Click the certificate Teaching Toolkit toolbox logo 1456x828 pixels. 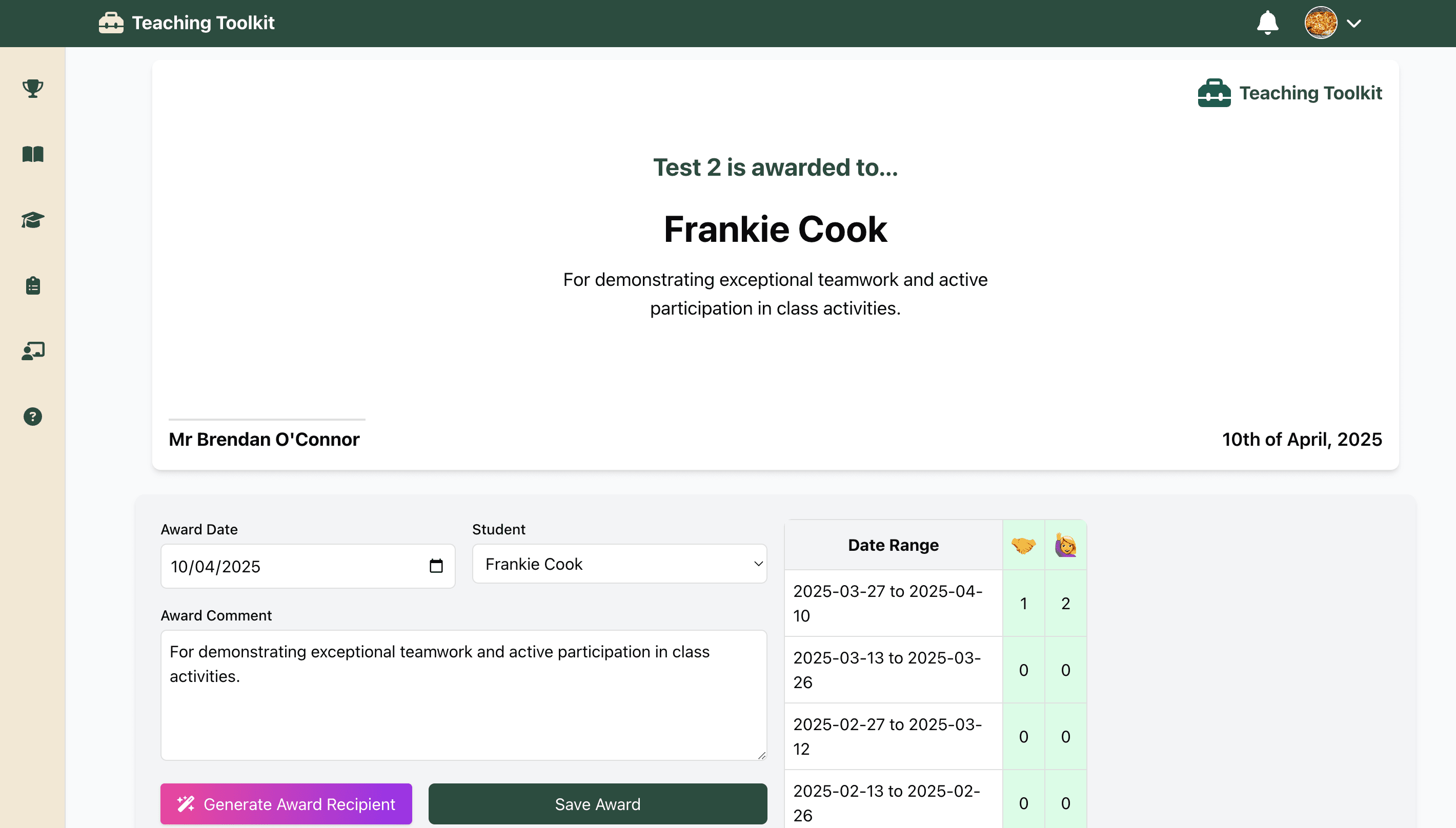pyautogui.click(x=1214, y=93)
